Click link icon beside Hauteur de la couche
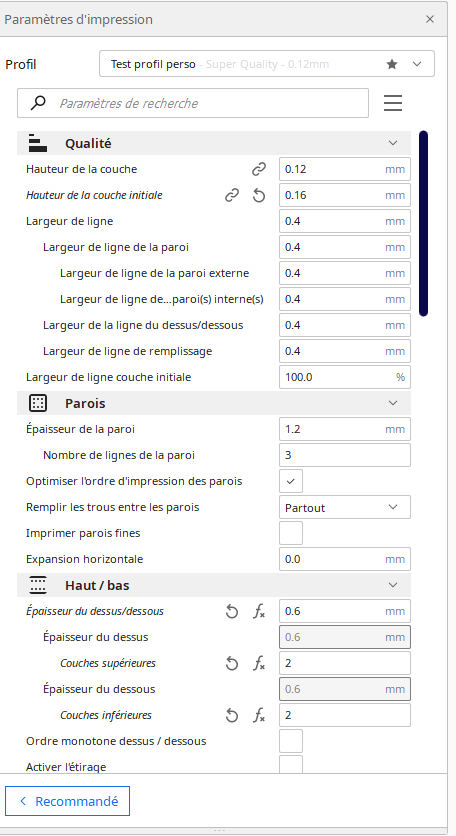 point(259,170)
